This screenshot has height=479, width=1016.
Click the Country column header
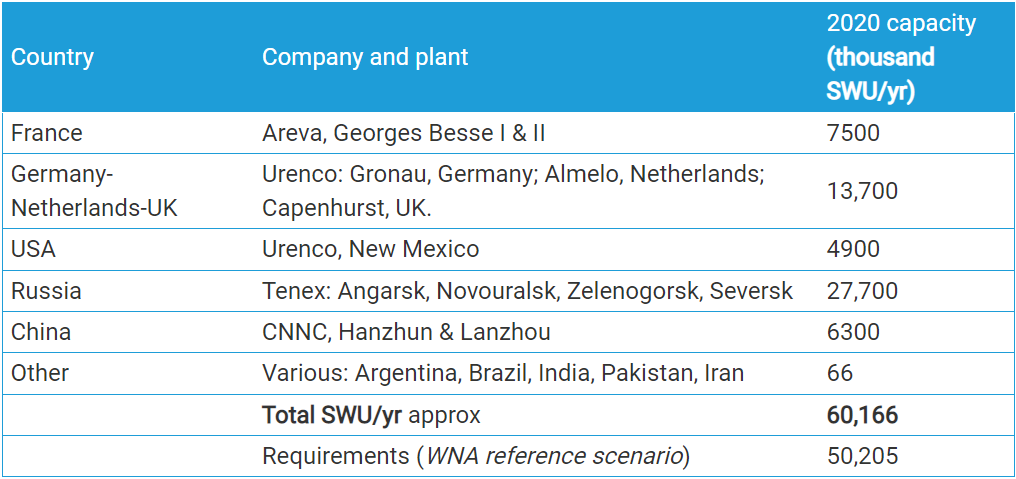(x=52, y=57)
